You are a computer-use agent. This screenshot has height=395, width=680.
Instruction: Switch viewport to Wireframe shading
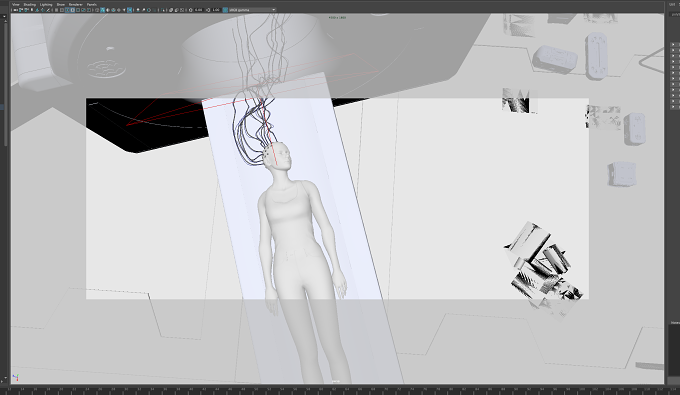(x=97, y=10)
